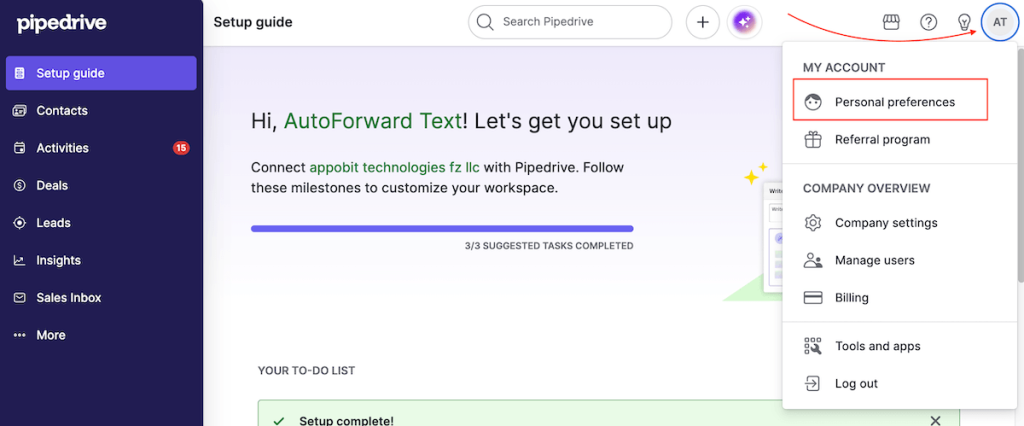Click the Sales Inbox envelope icon

click(x=20, y=297)
